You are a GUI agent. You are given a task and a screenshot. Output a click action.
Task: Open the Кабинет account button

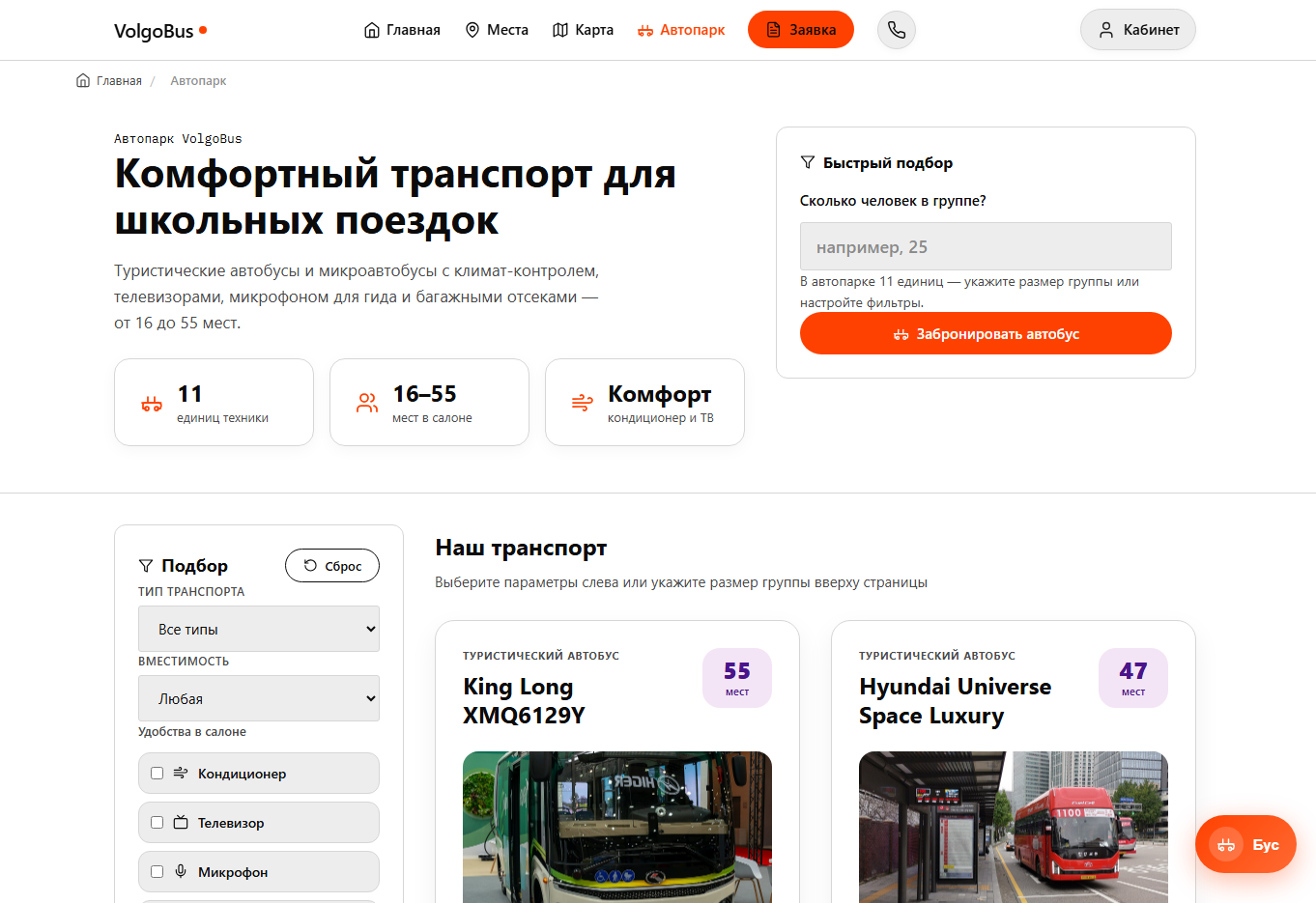click(x=1138, y=30)
